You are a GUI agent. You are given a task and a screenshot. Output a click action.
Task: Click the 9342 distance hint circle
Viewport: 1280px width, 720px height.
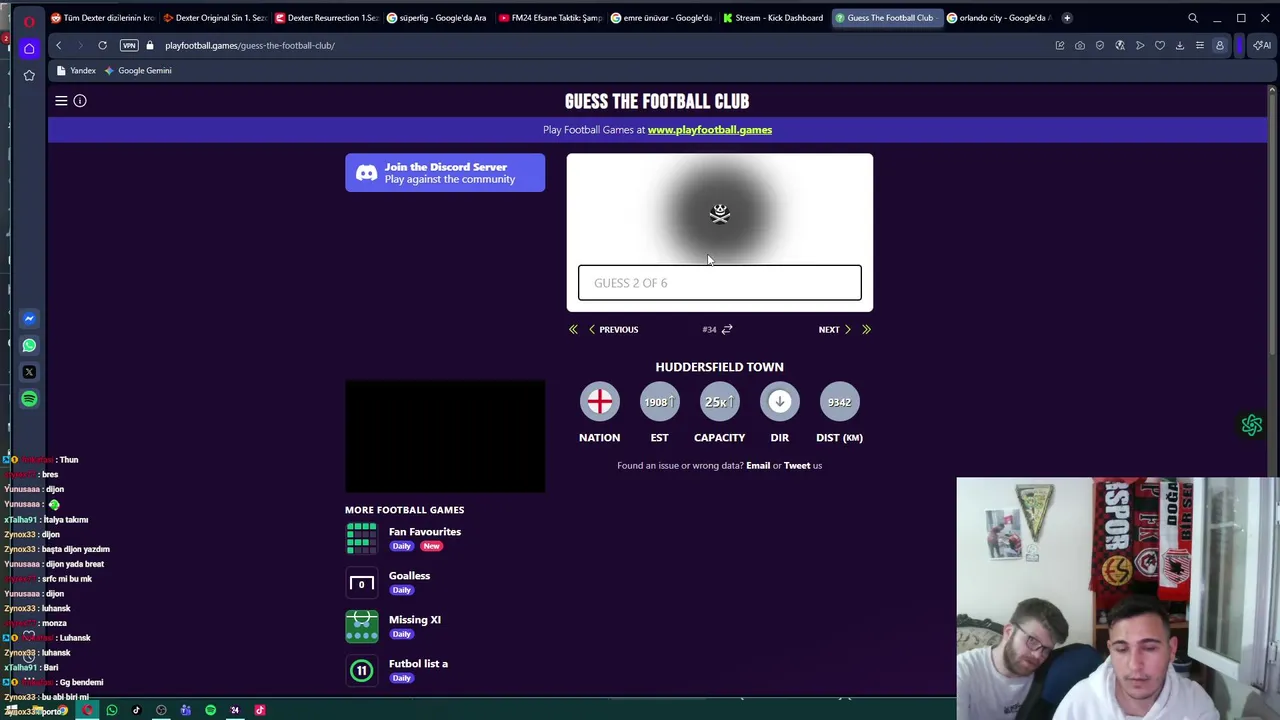839,402
